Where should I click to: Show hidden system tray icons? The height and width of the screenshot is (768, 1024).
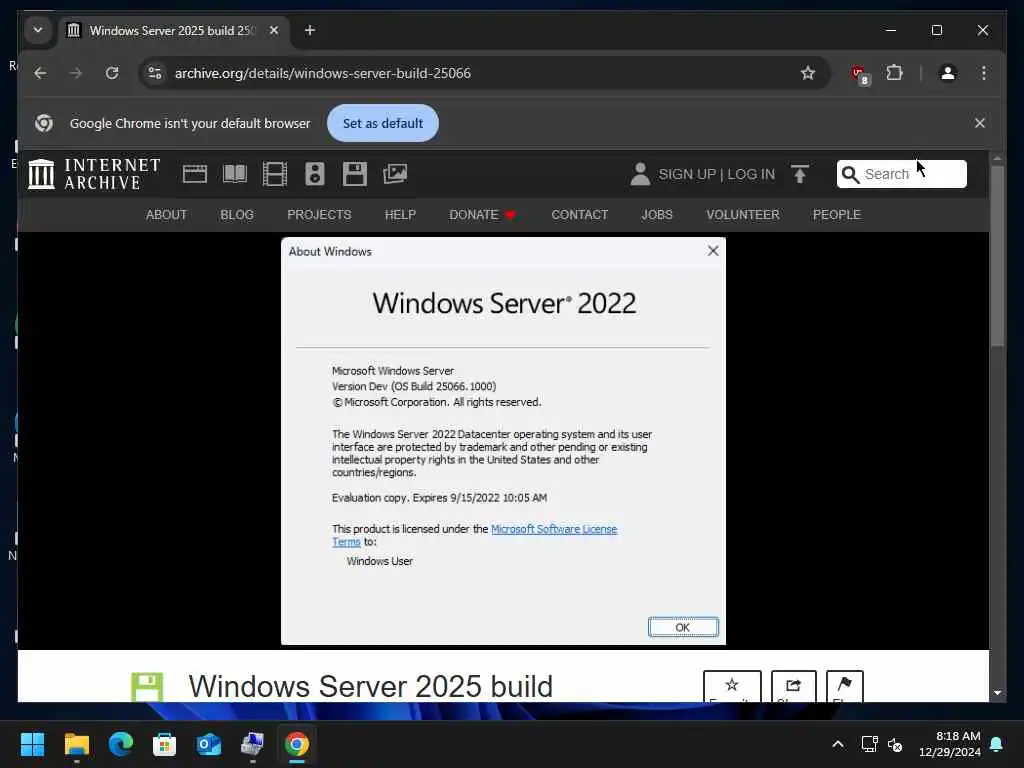tap(838, 744)
